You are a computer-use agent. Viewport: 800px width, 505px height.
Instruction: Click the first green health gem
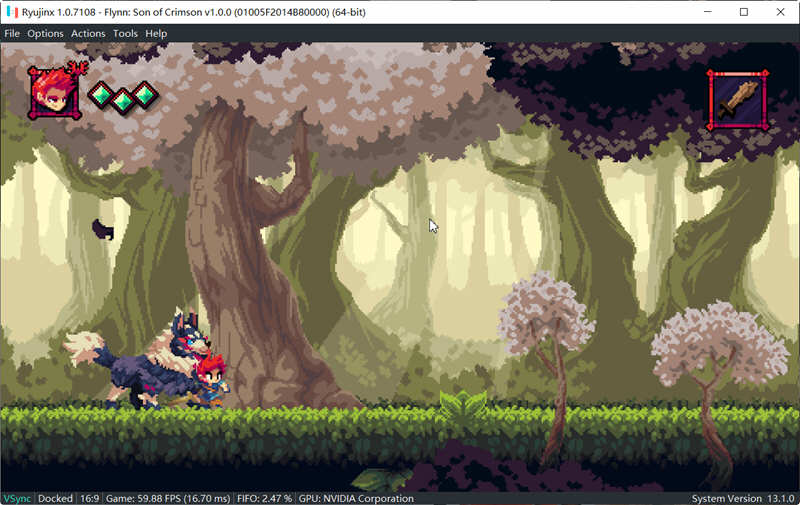[101, 94]
